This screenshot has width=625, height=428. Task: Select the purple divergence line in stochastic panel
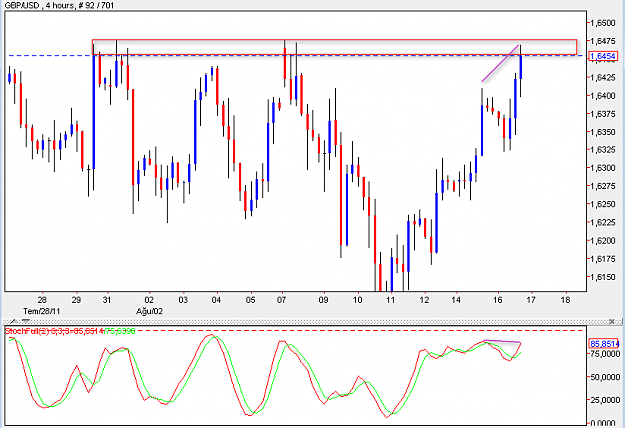(x=502, y=341)
